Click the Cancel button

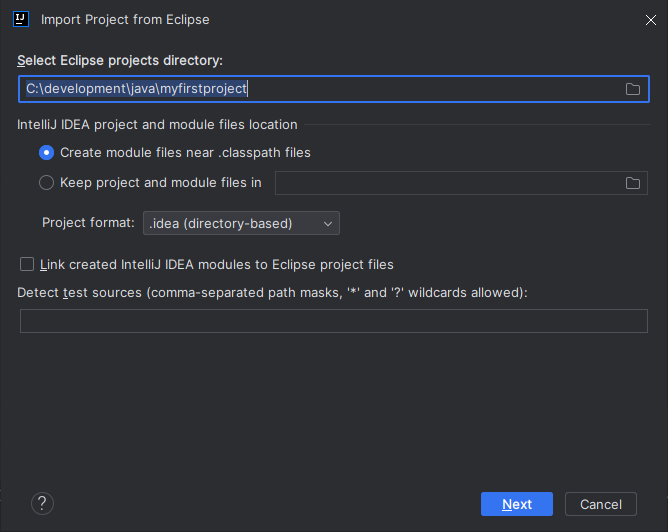(601, 504)
